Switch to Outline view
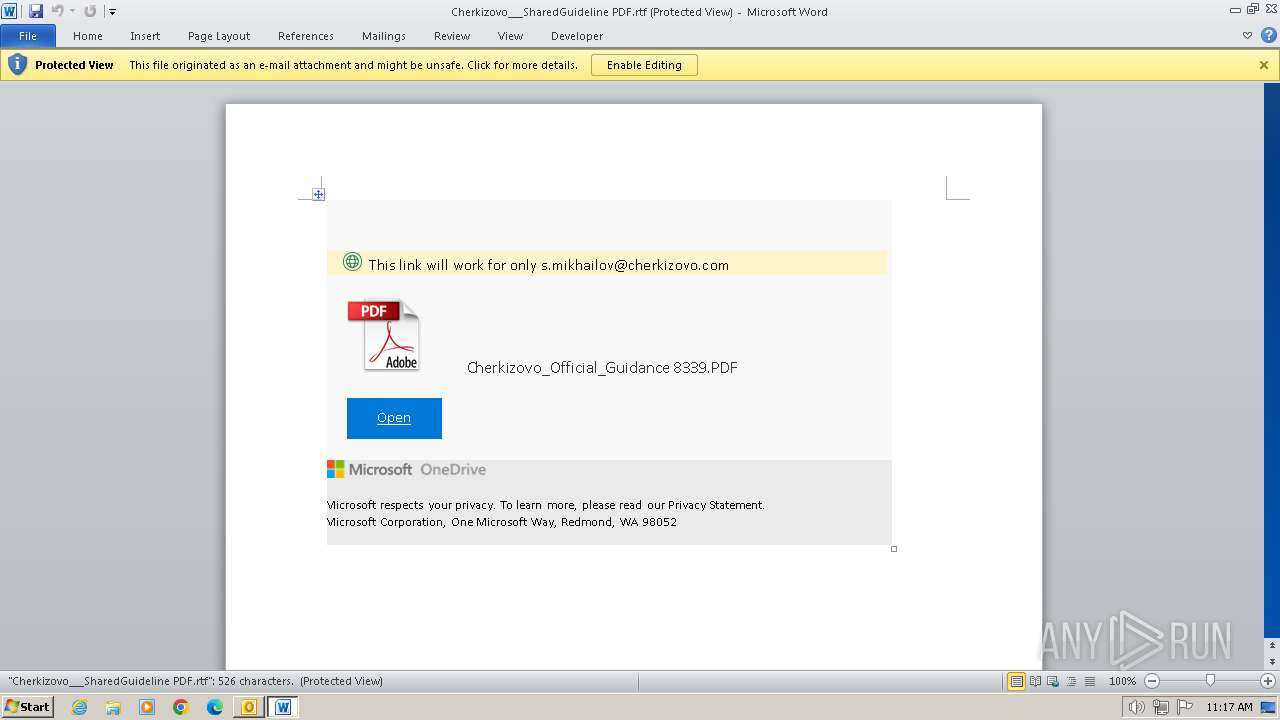Image resolution: width=1280 pixels, height=720 pixels. (1071, 681)
